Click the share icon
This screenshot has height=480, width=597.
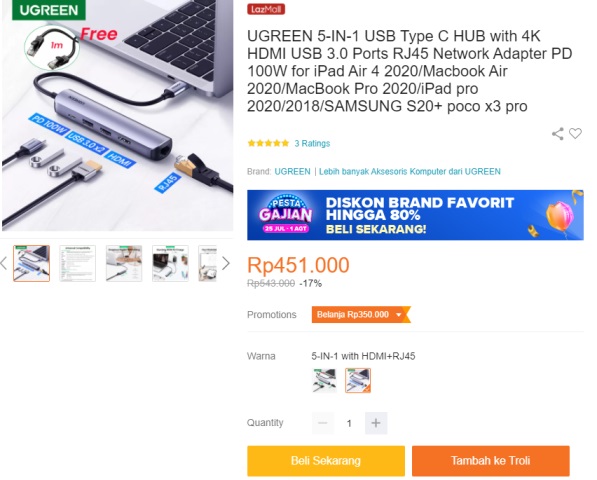point(557,134)
